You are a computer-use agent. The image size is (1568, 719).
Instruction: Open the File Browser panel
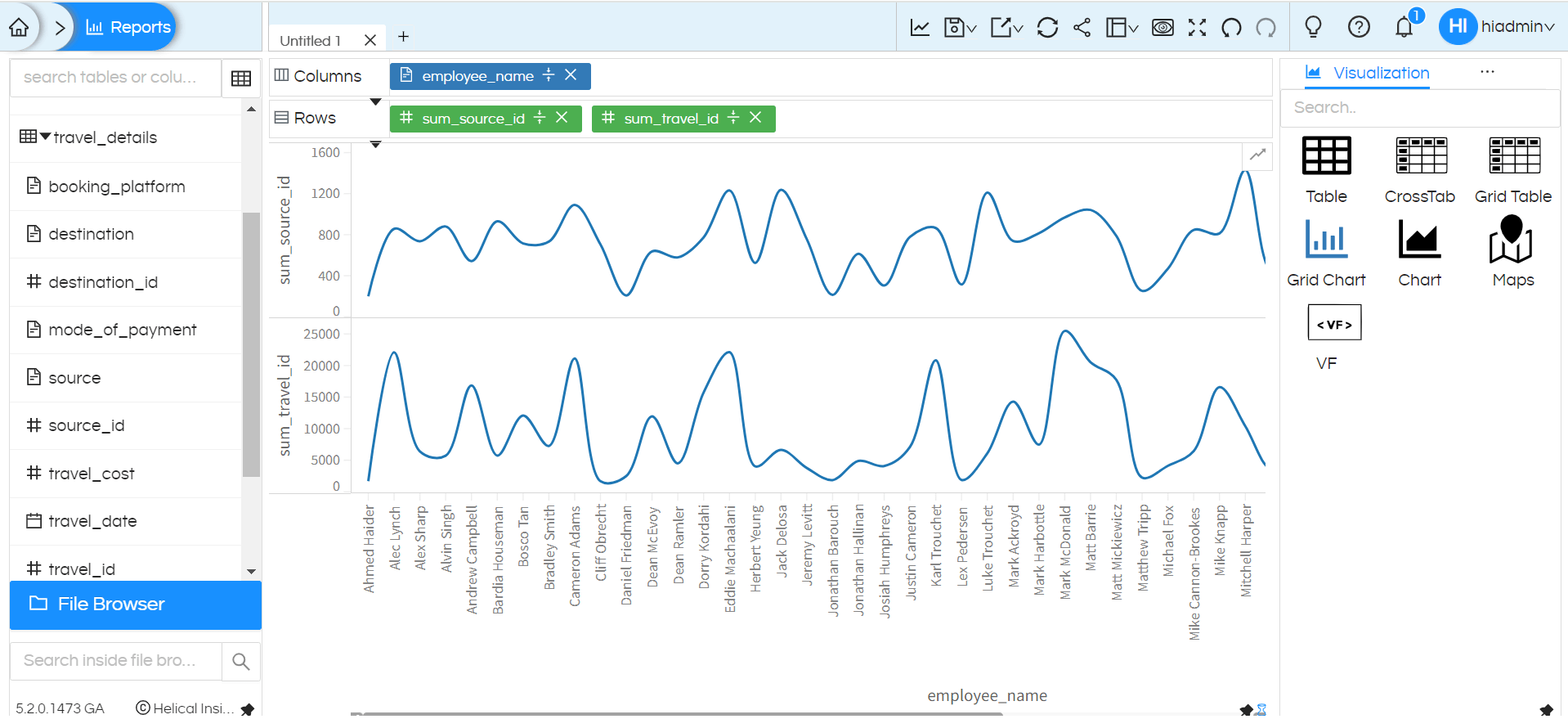136,604
